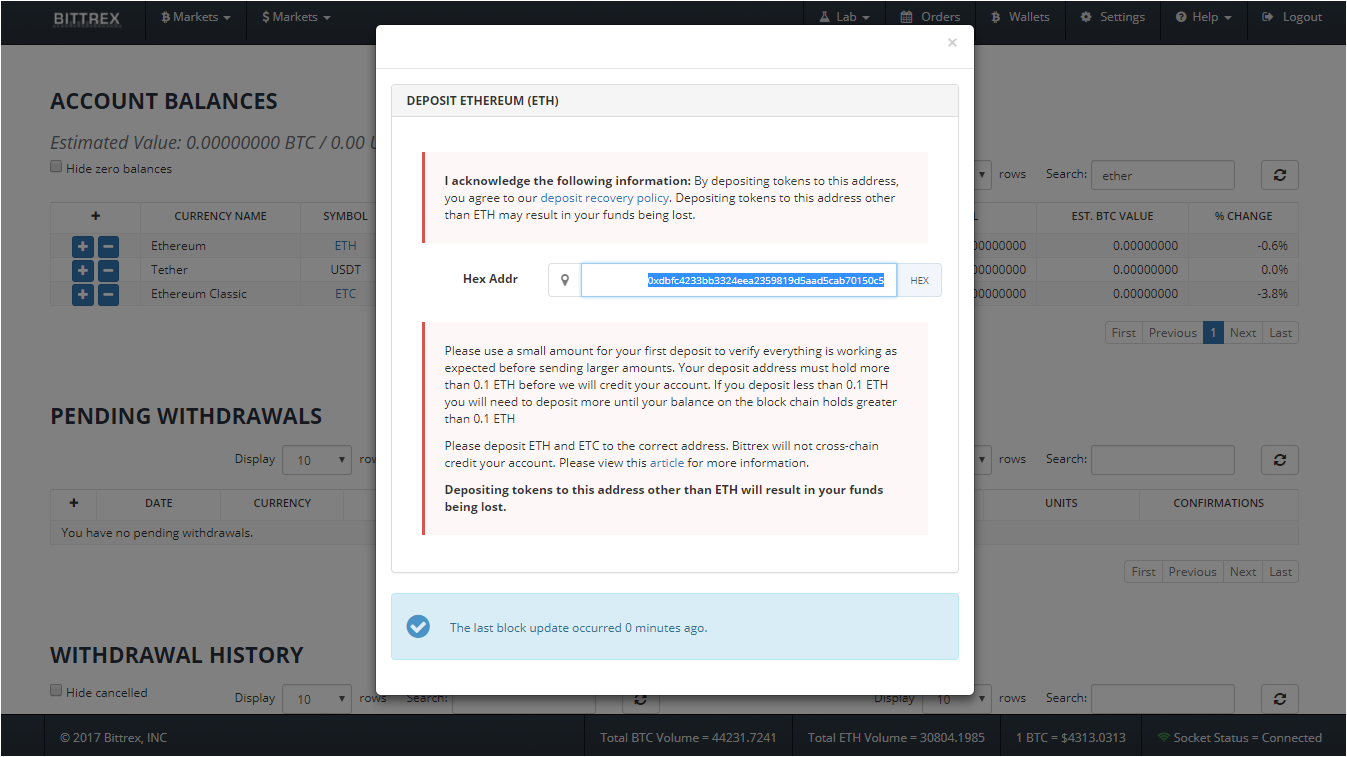The image size is (1347, 757).
Task: Click Next in balances pagination
Action: coord(1243,333)
